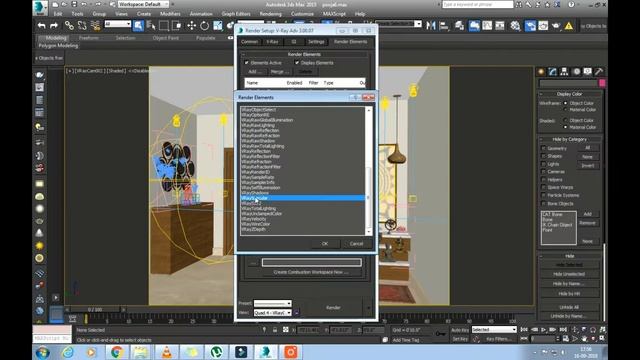Check the Helpers hide category

543,180
